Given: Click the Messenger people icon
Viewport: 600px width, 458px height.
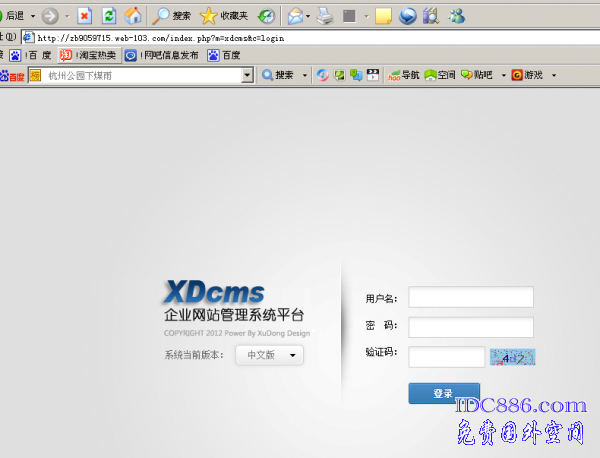Looking at the screenshot, I should [x=456, y=16].
